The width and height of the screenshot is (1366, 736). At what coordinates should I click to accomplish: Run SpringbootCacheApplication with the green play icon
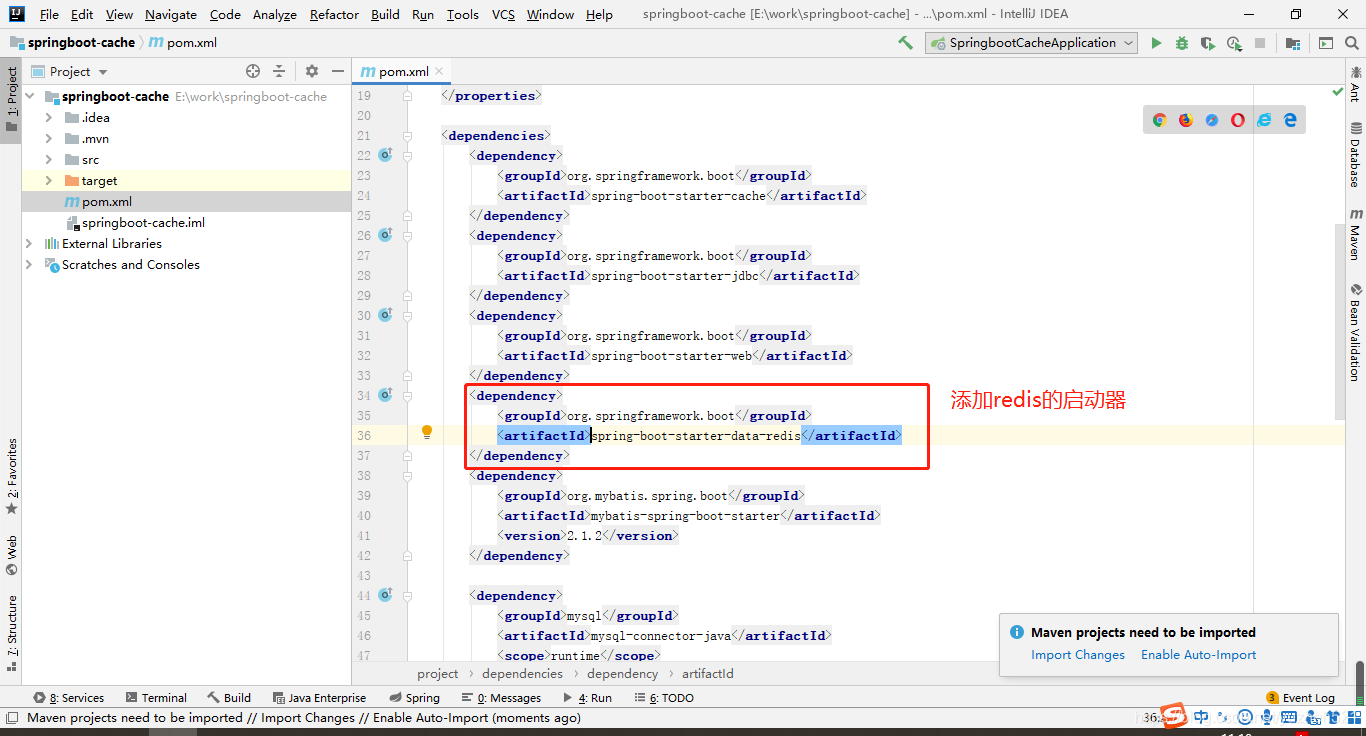[x=1156, y=43]
